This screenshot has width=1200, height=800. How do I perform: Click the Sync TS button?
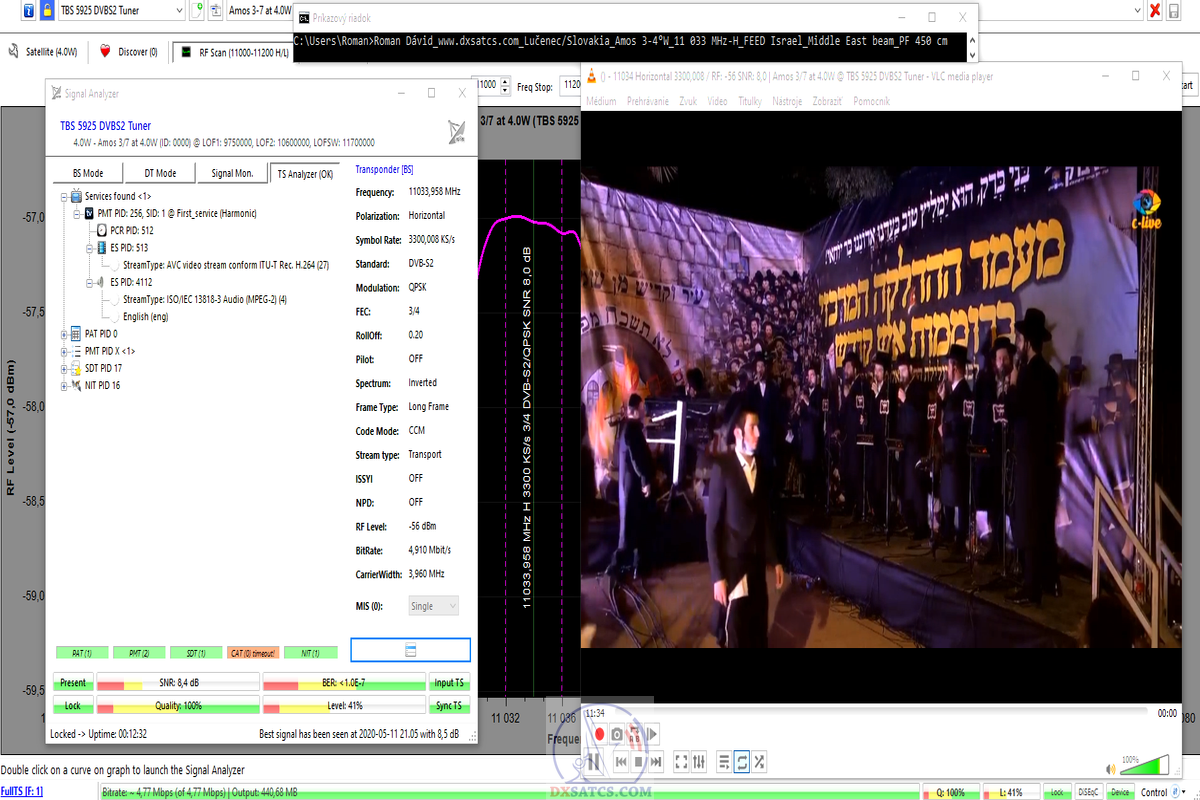pos(448,706)
